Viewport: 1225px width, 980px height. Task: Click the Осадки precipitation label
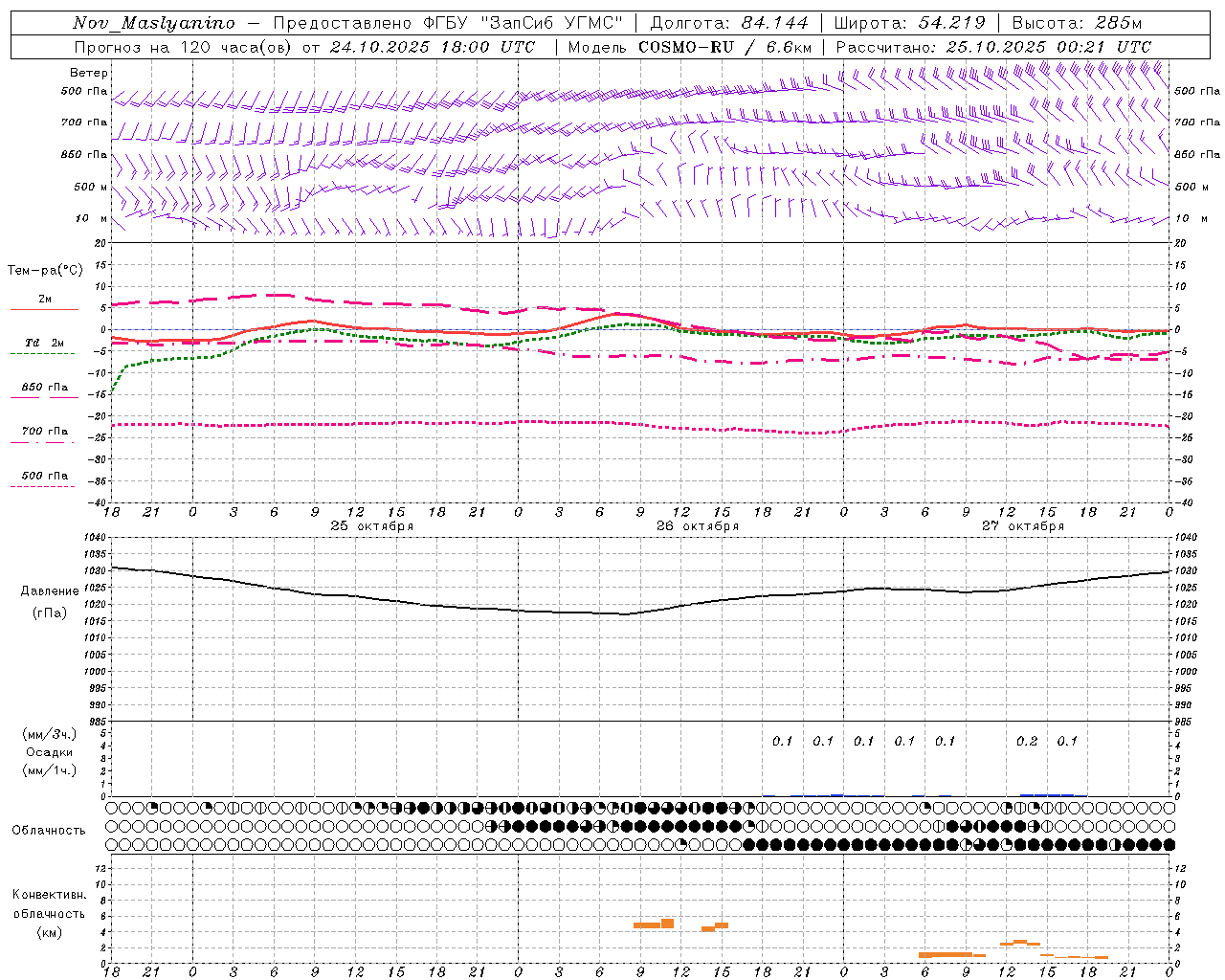50,752
